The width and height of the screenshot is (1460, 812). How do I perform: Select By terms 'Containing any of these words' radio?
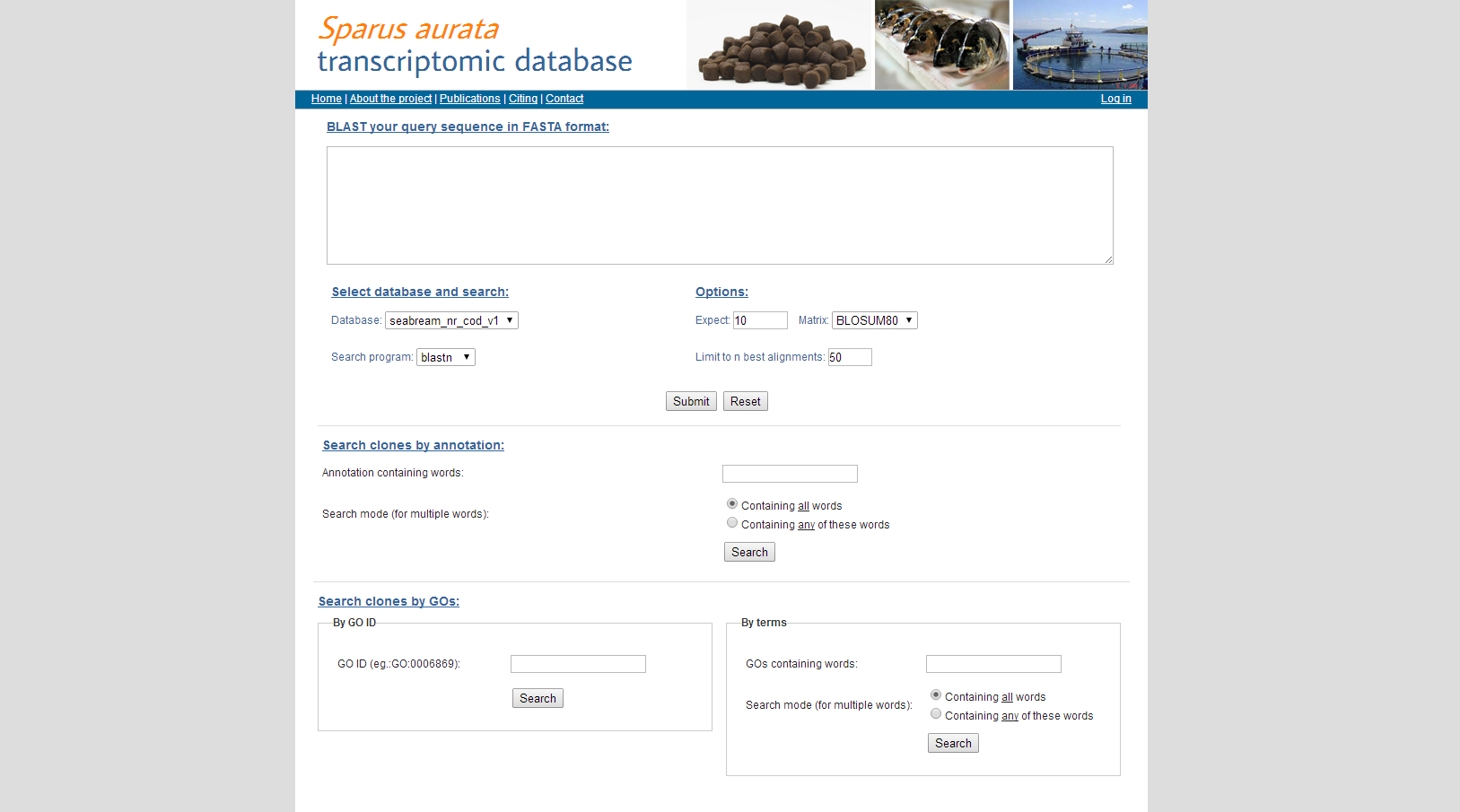(x=936, y=714)
